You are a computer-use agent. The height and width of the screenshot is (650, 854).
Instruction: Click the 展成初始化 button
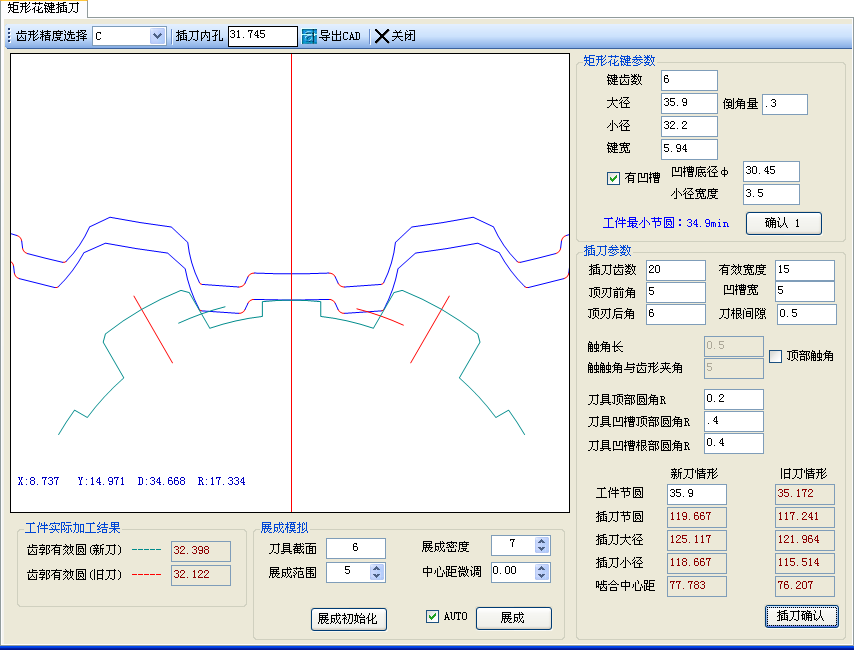pos(349,619)
